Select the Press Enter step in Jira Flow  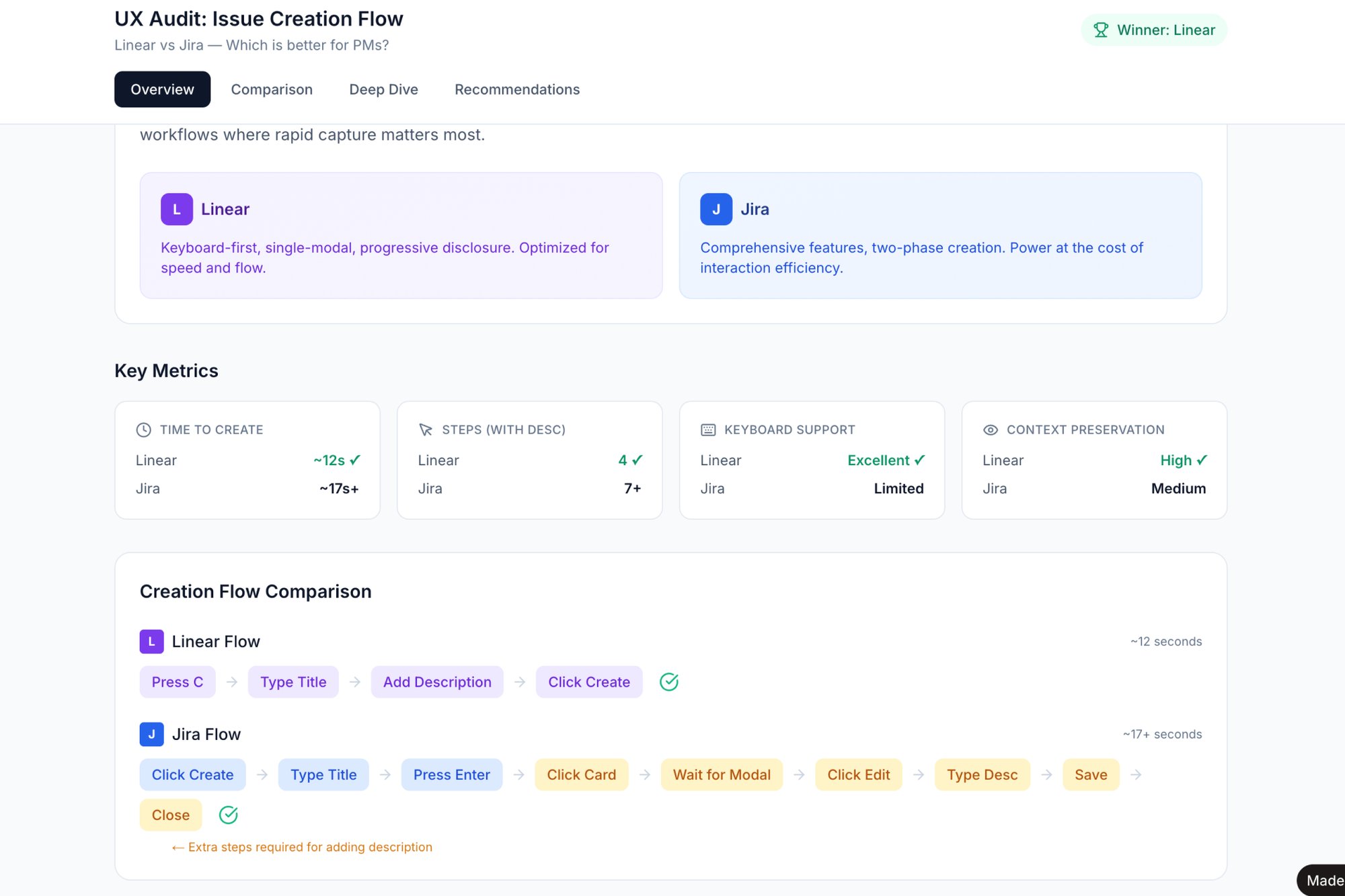click(451, 774)
